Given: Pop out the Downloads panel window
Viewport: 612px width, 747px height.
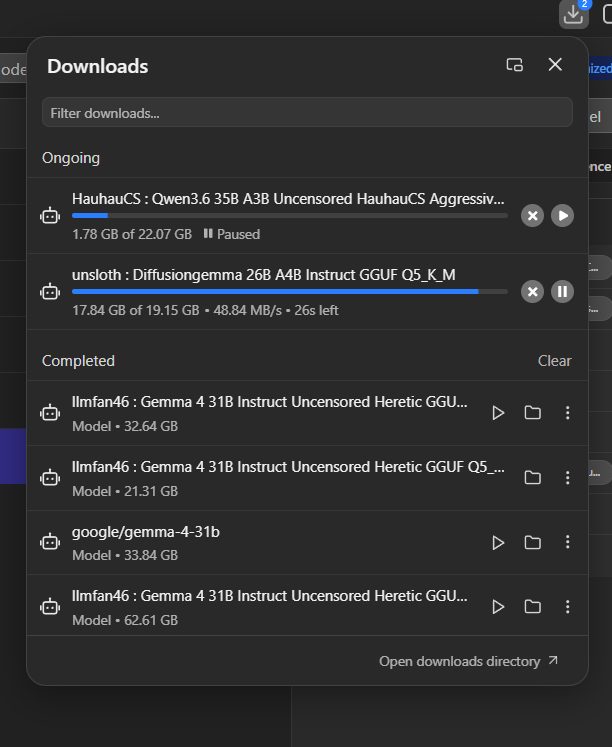Looking at the screenshot, I should coord(514,65).
